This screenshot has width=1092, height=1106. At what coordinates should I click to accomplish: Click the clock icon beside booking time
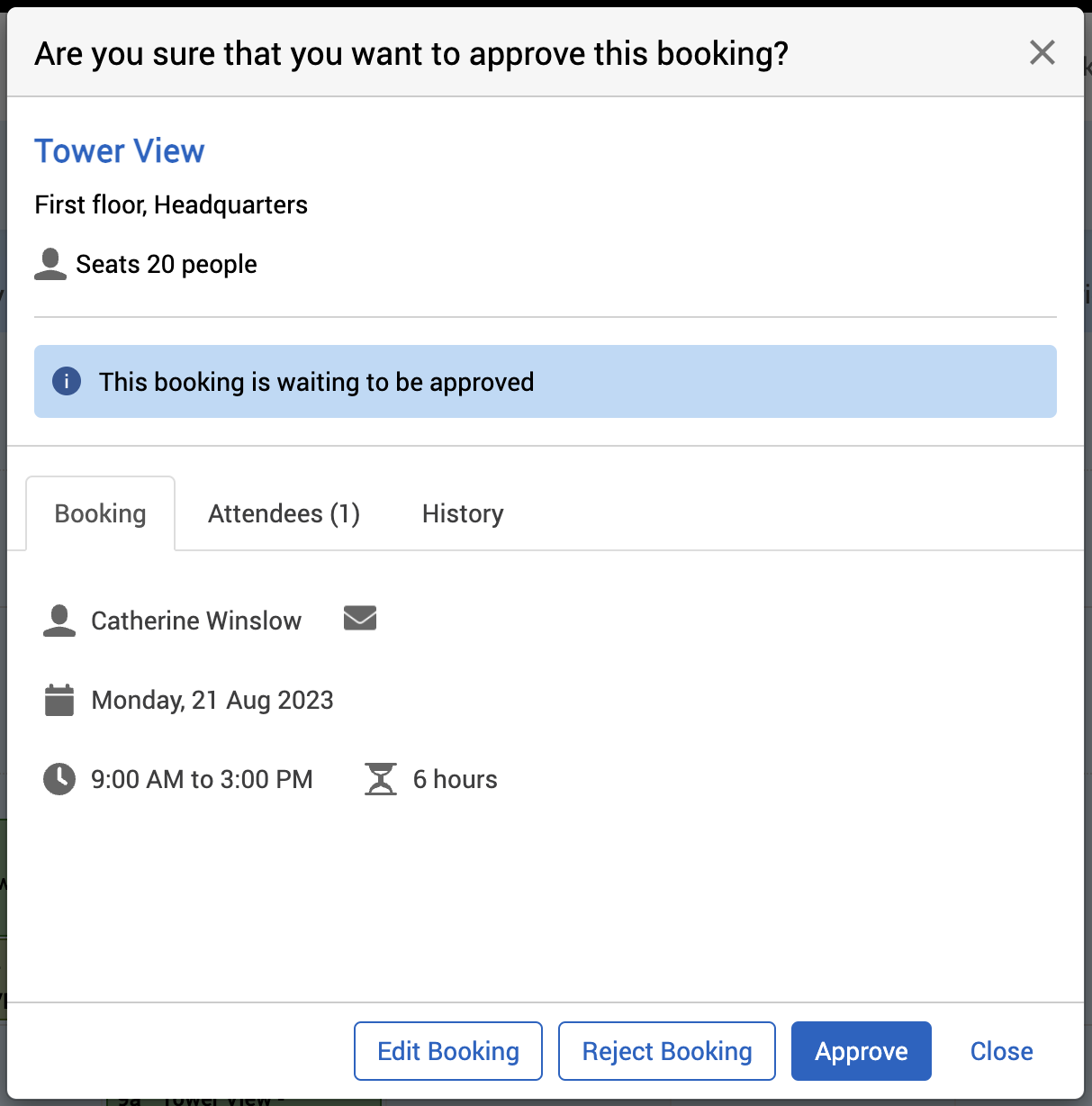point(59,779)
